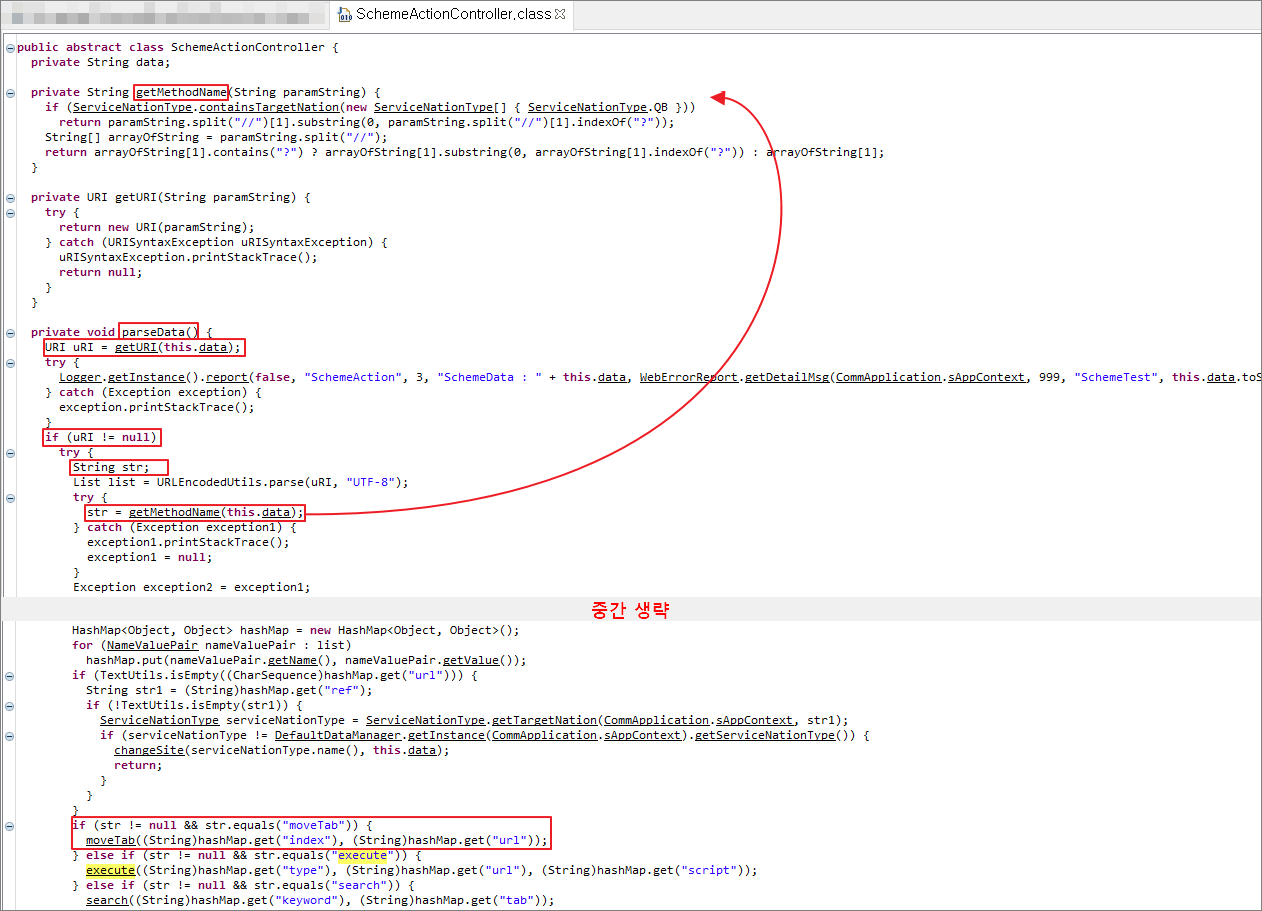This screenshot has height=911, width=1262.
Task: Collapse the try block inside getURI
Action: click(x=10, y=212)
